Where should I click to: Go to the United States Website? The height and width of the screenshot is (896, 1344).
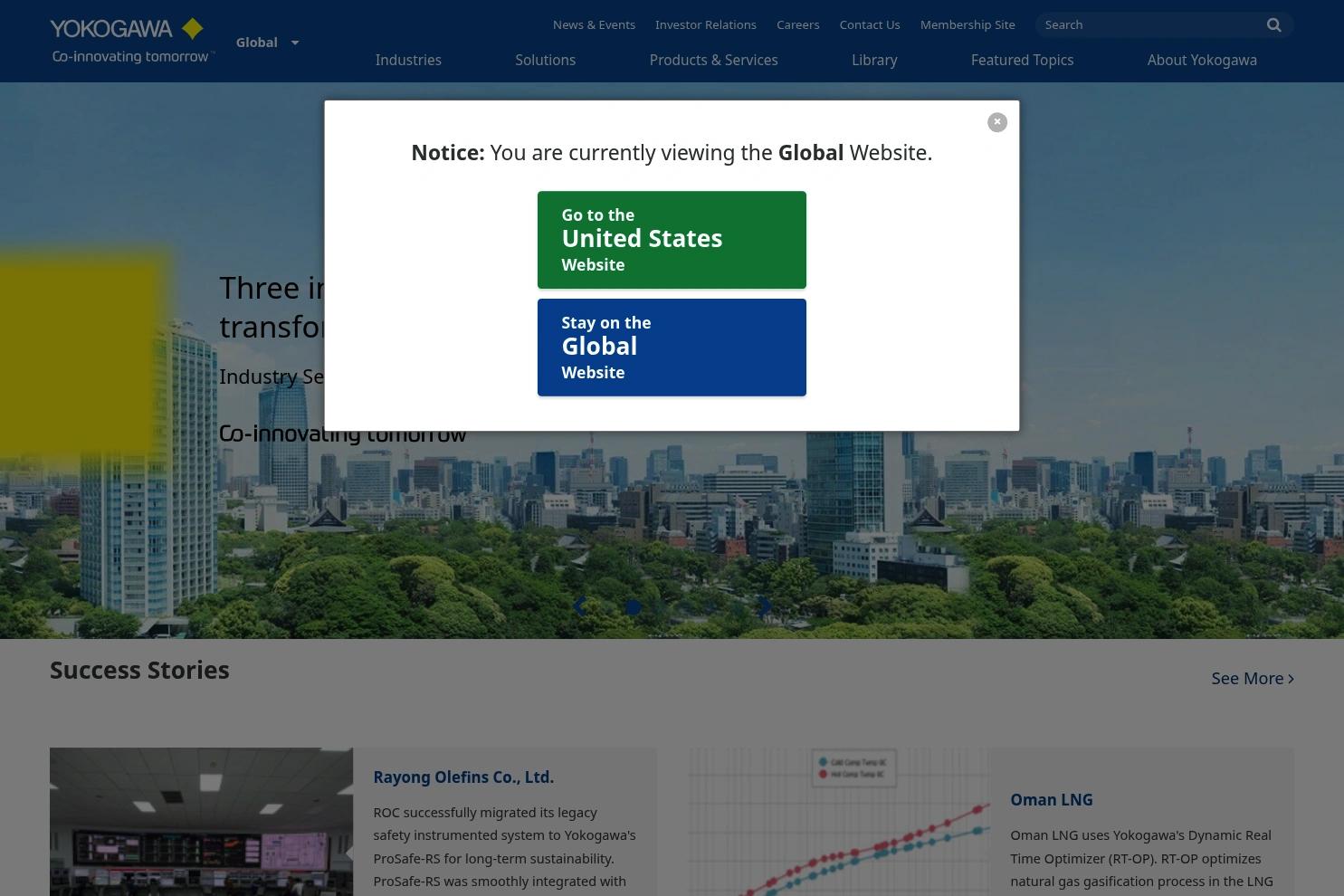[672, 240]
